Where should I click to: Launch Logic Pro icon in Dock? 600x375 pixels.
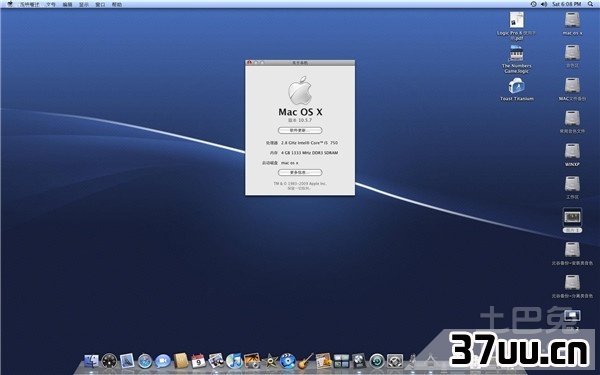[x=359, y=361]
